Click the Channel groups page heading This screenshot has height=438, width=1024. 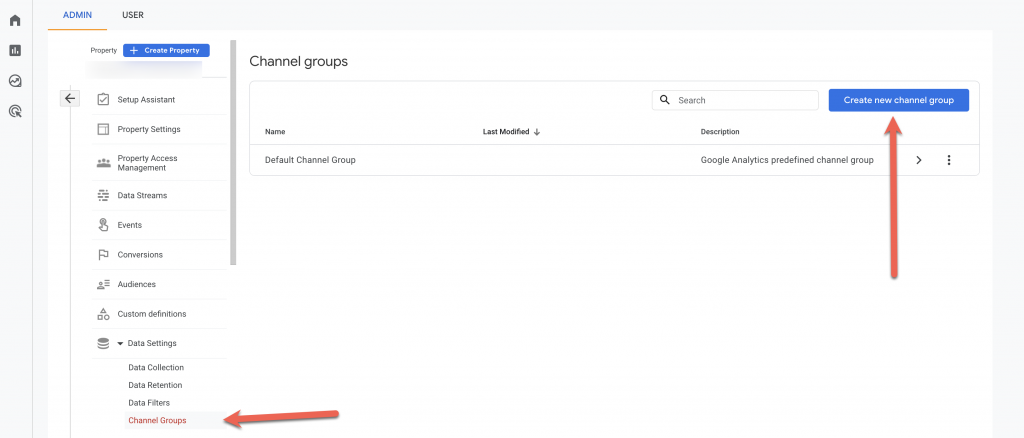pos(298,62)
